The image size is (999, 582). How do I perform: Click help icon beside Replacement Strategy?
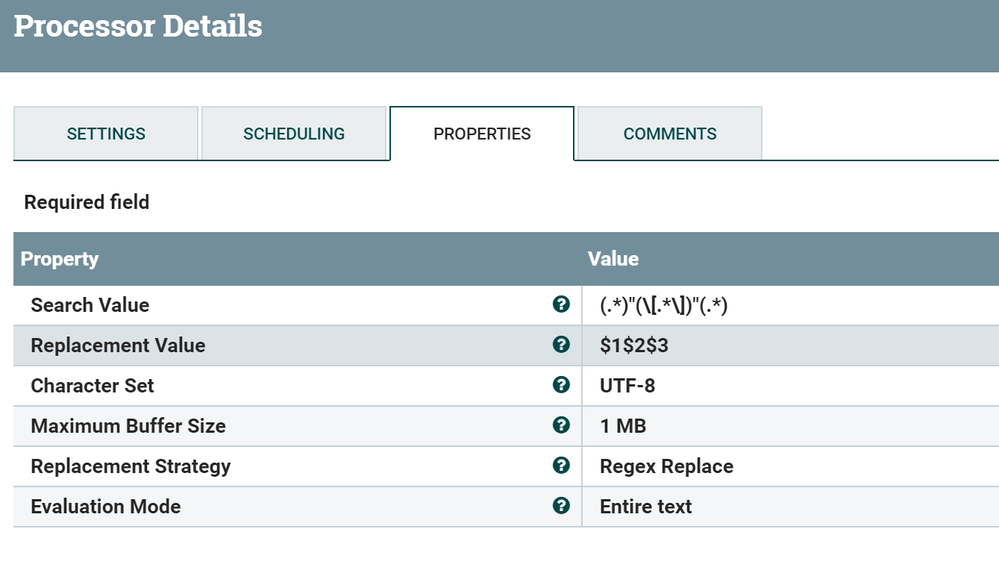(x=561, y=465)
